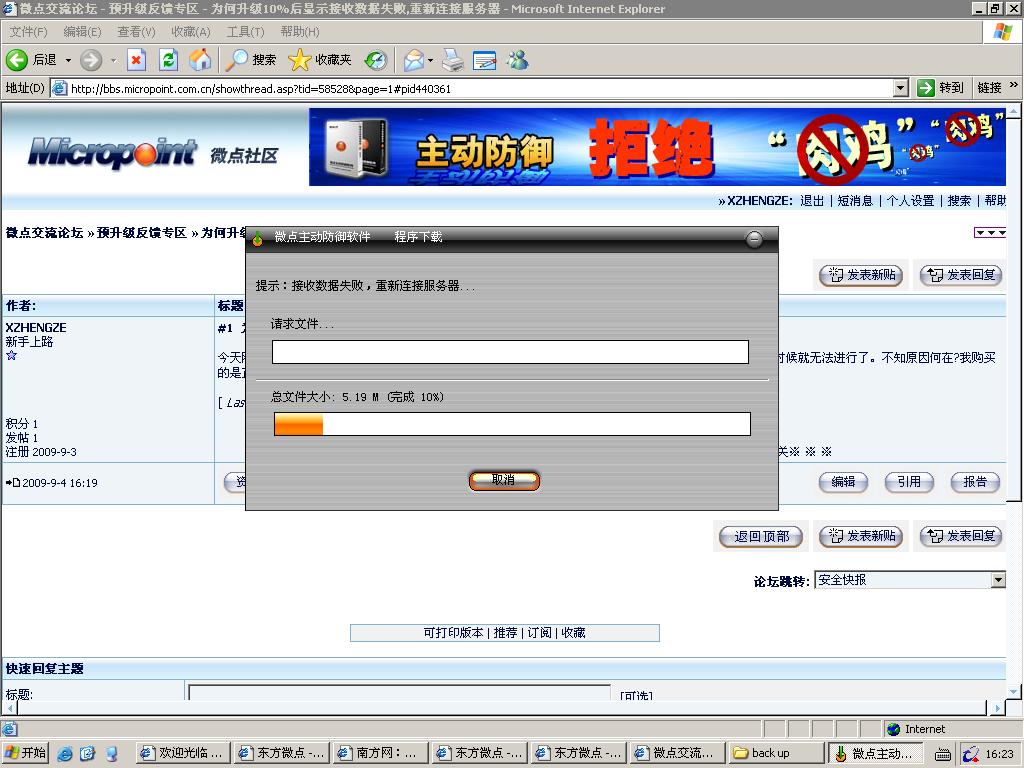The width and height of the screenshot is (1024, 768).
Task: Click the 主动防御 banner advertisement
Action: (657, 147)
